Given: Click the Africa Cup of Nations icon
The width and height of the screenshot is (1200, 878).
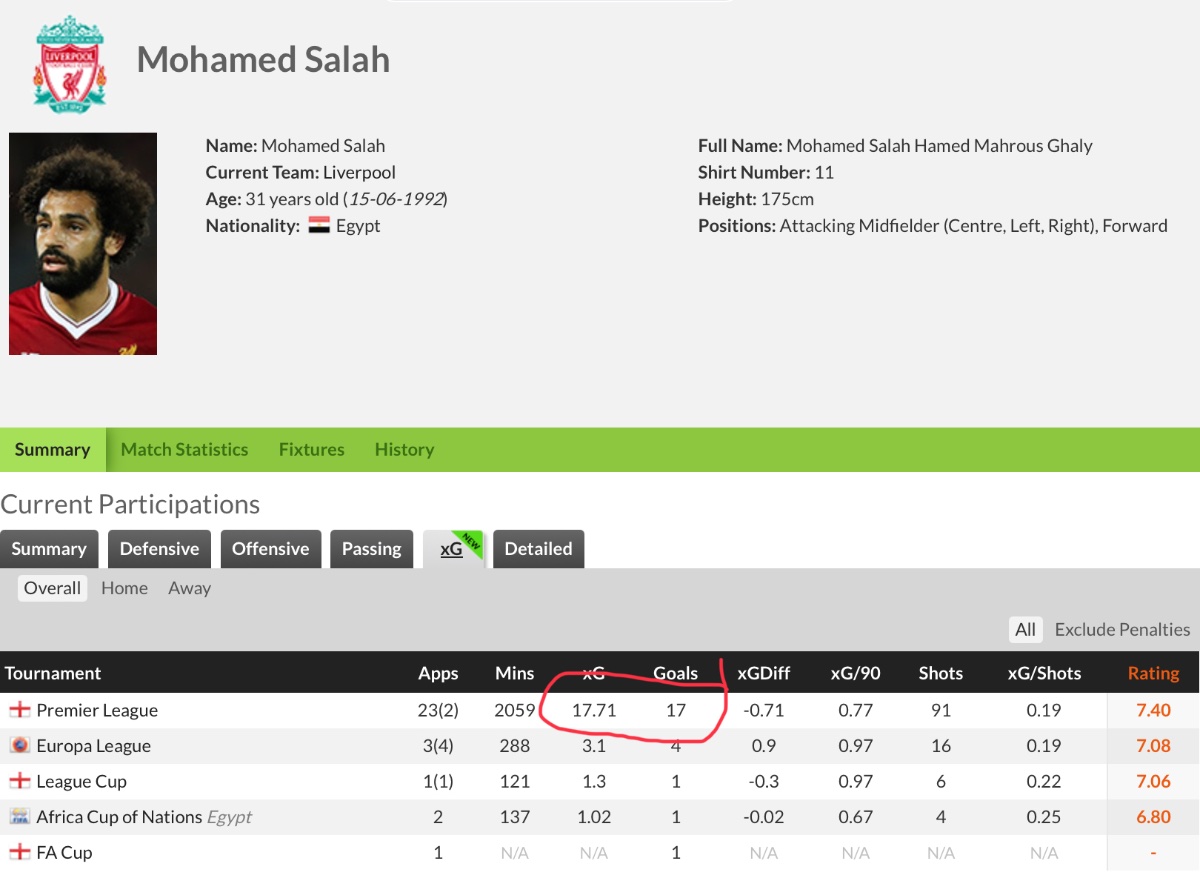Looking at the screenshot, I should click(19, 817).
